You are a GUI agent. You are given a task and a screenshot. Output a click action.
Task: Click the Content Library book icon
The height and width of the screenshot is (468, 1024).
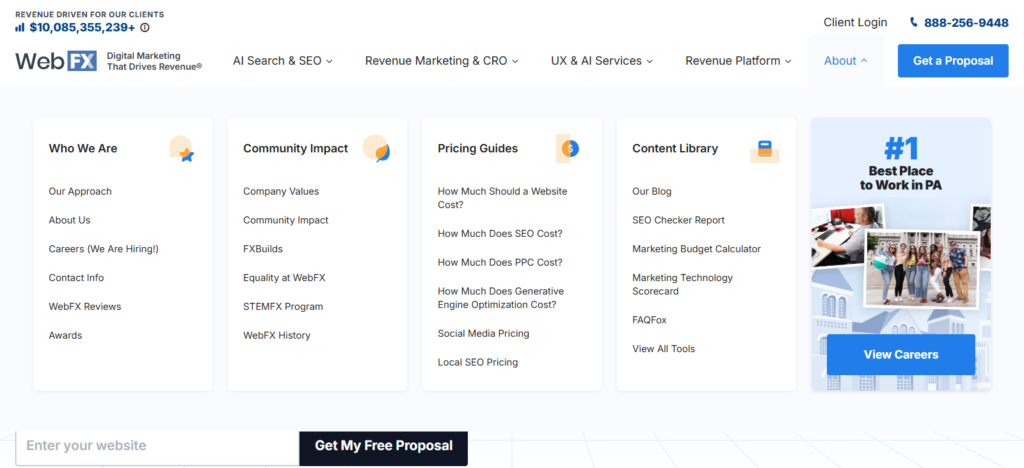[x=765, y=151]
